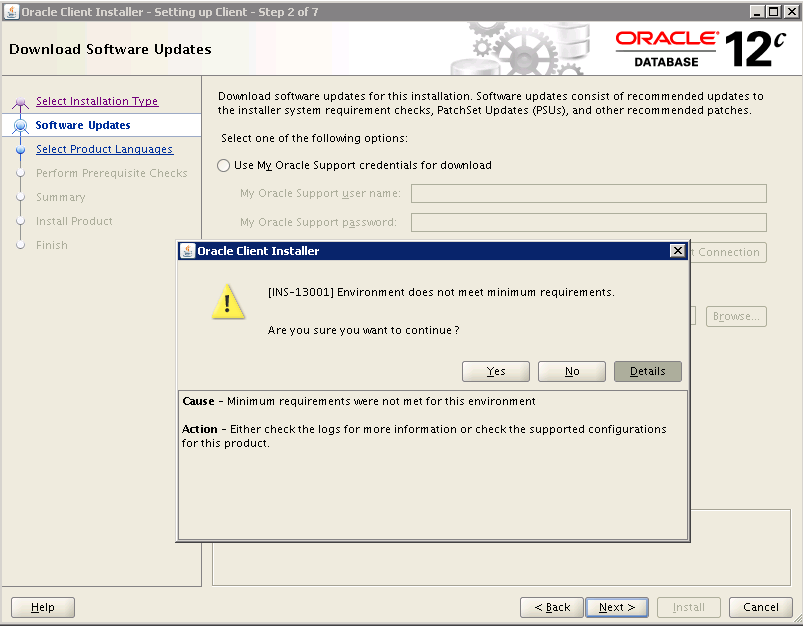Maximize the Oracle Client Installer main window
Screen dimensions: 803x627
774,12
